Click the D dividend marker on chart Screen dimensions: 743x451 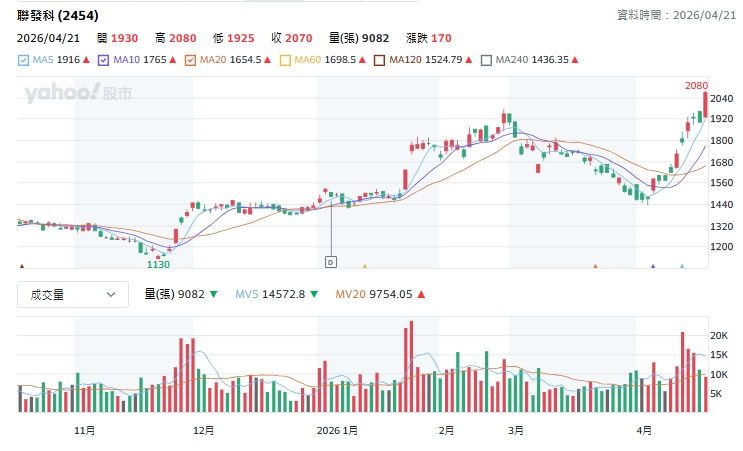coord(330,261)
